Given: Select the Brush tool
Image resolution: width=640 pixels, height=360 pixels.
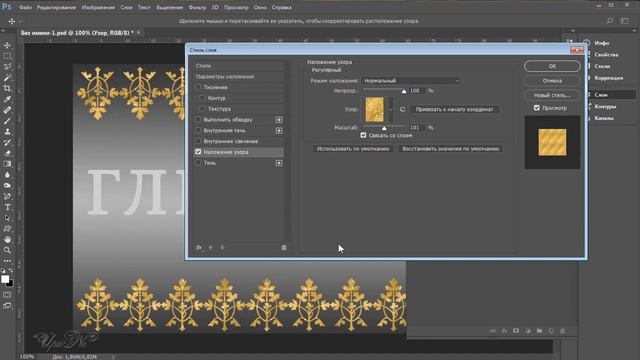Looking at the screenshot, I should (7, 121).
